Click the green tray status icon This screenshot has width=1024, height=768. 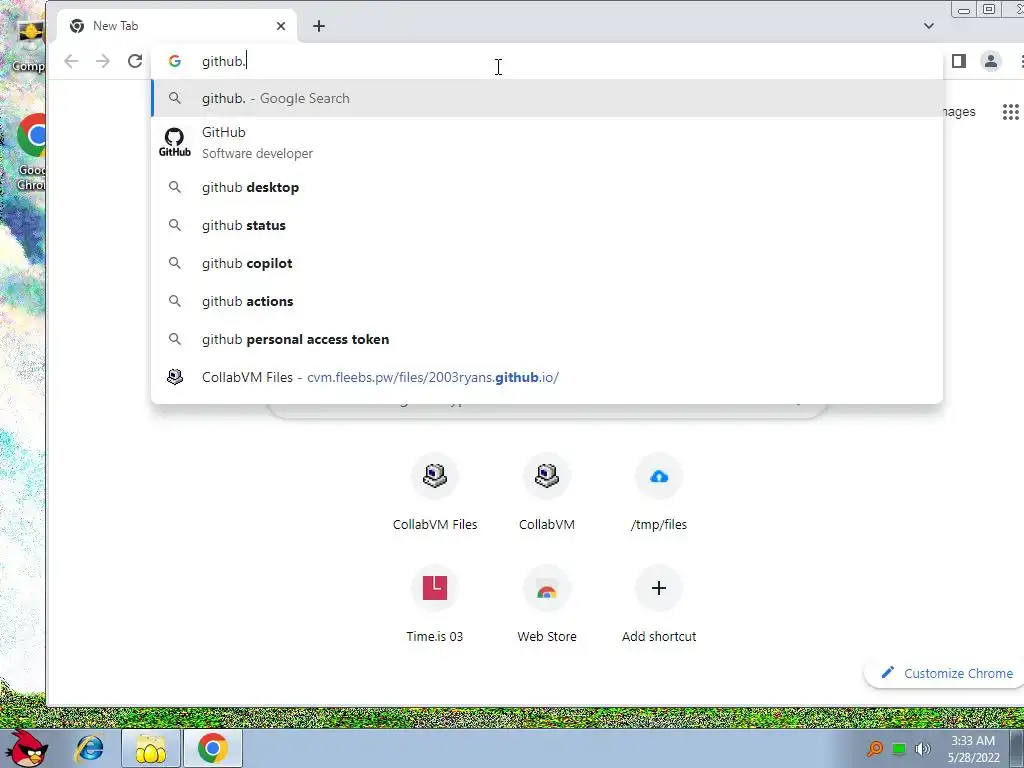coord(899,749)
